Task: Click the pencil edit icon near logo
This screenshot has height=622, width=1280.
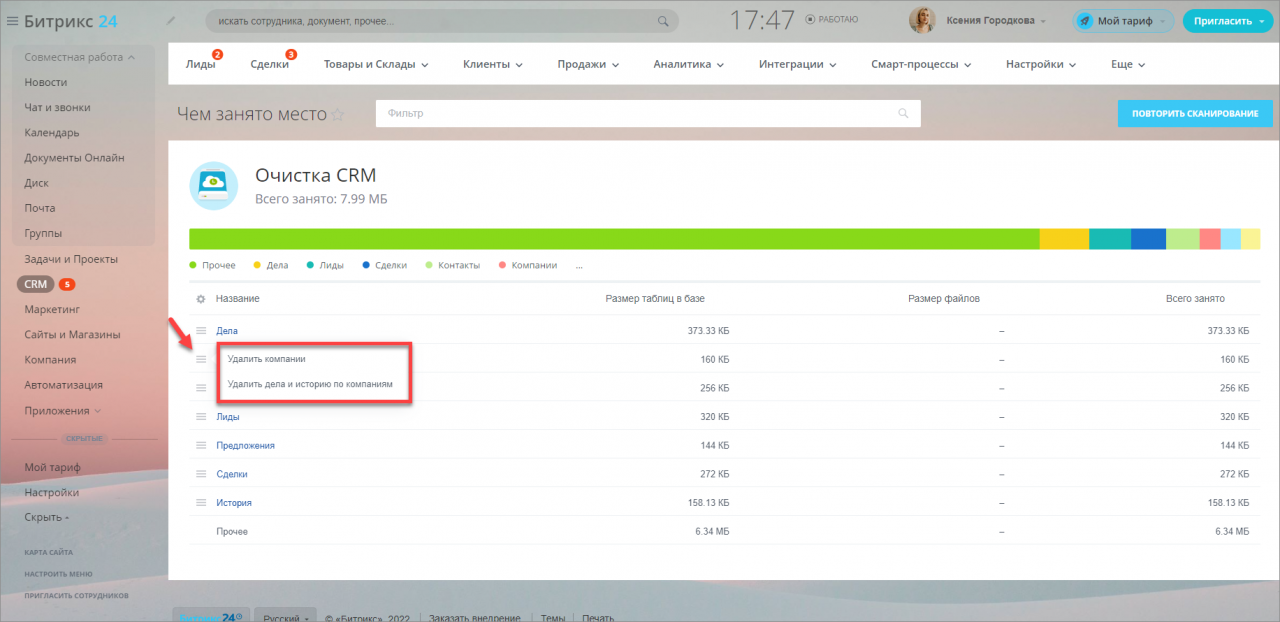Action: click(x=171, y=21)
